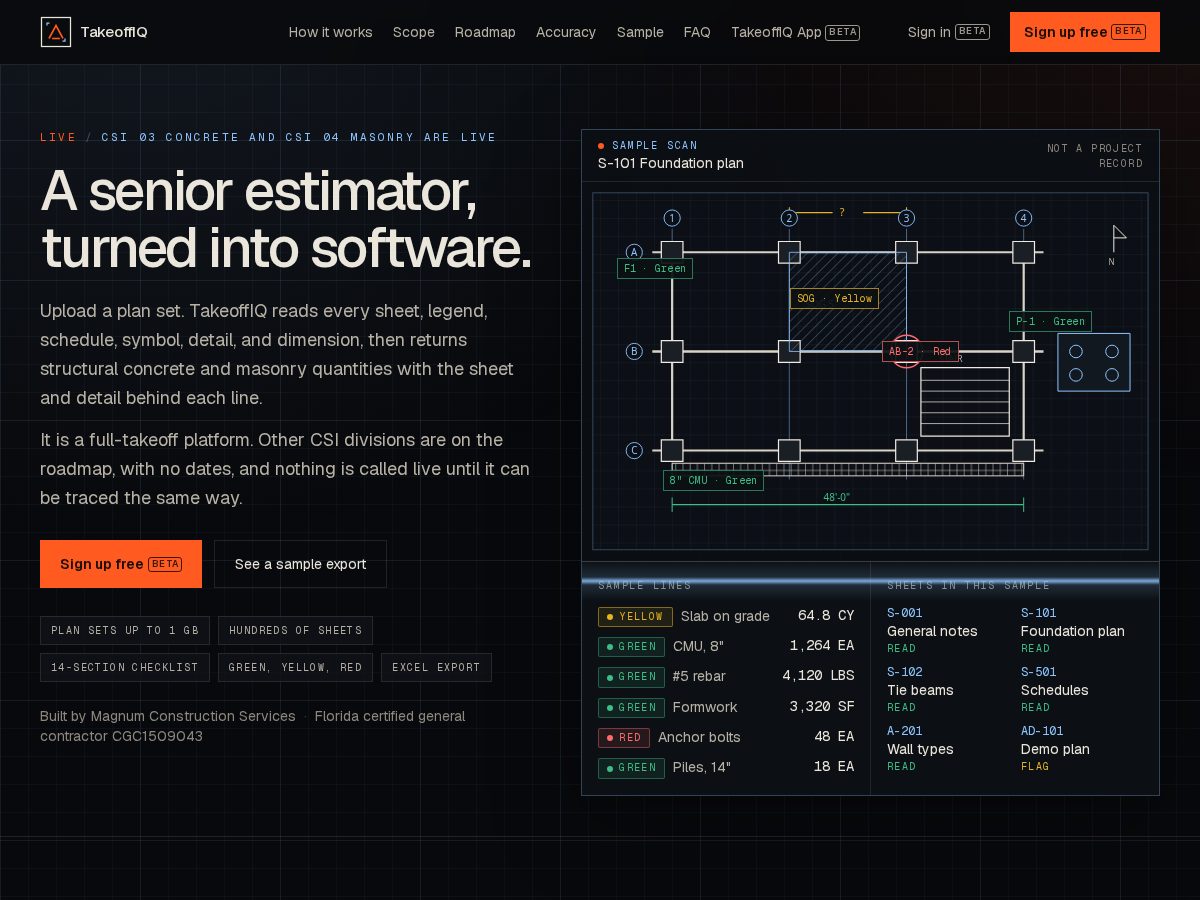Click the LIVE label above headline
This screenshot has width=1200, height=900.
click(x=58, y=137)
